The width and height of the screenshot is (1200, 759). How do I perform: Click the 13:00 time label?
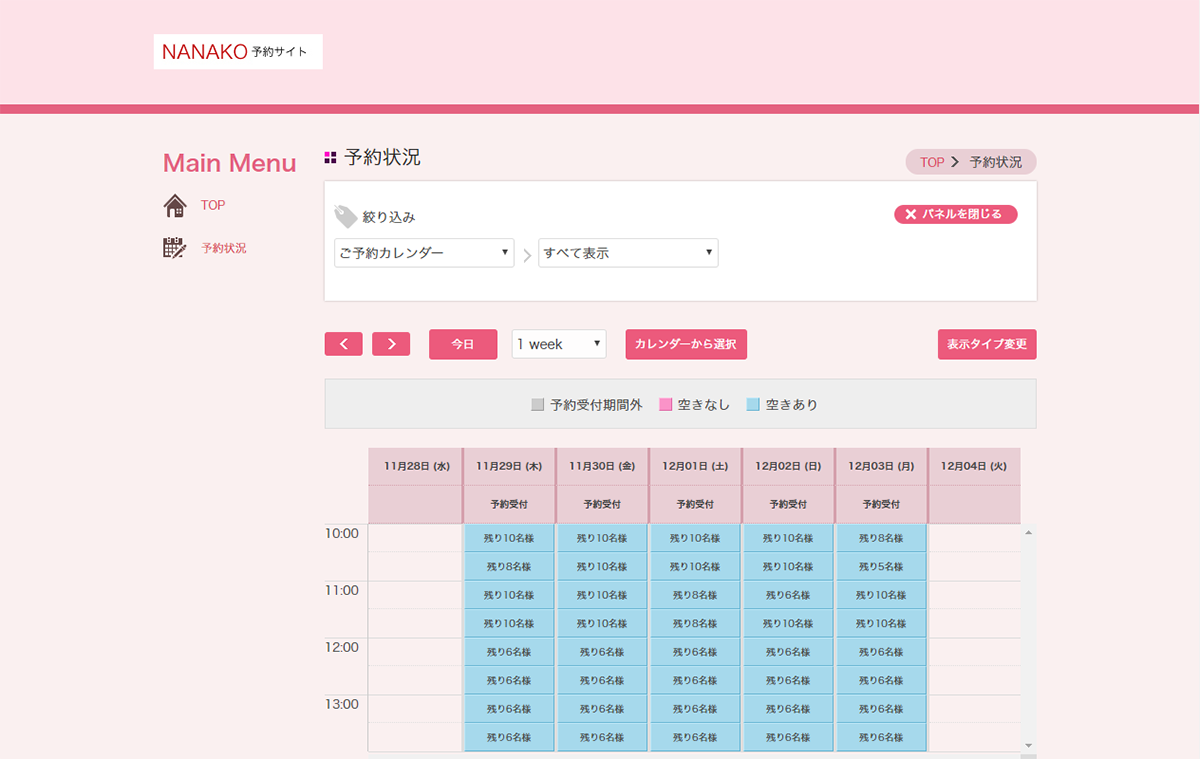[341, 705]
